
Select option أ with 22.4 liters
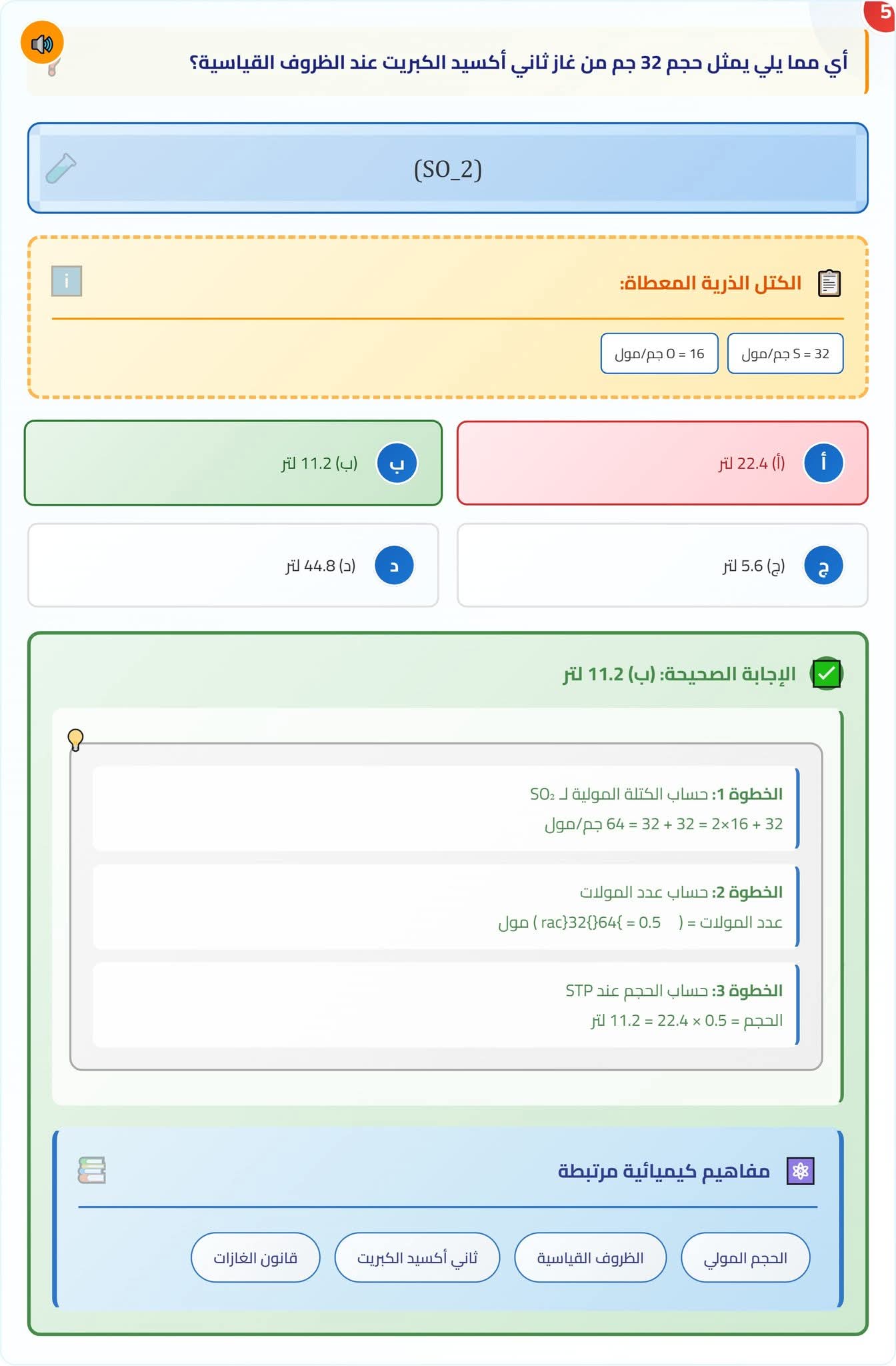click(662, 463)
